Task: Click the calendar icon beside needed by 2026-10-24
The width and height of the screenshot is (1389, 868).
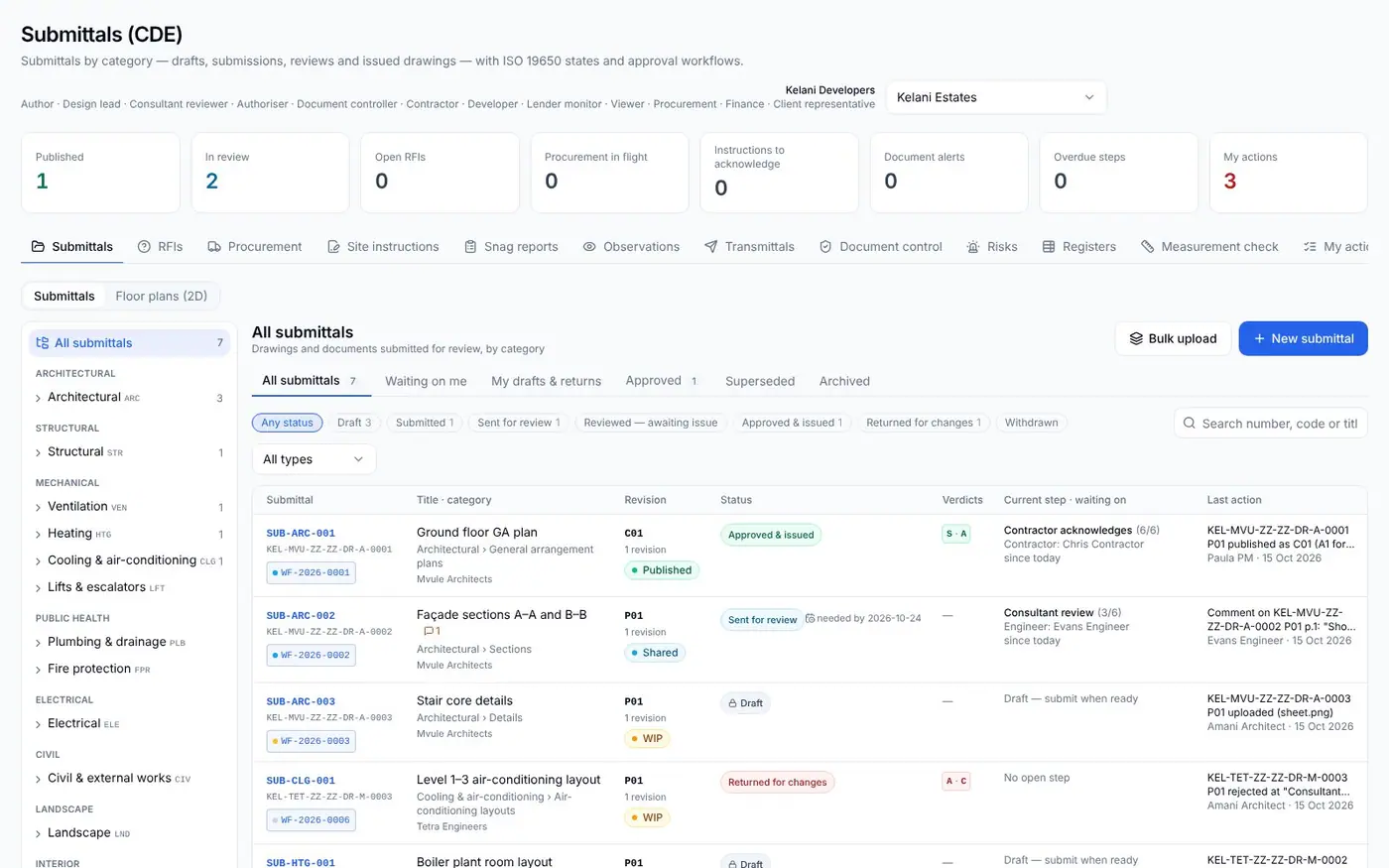Action: pos(810,618)
